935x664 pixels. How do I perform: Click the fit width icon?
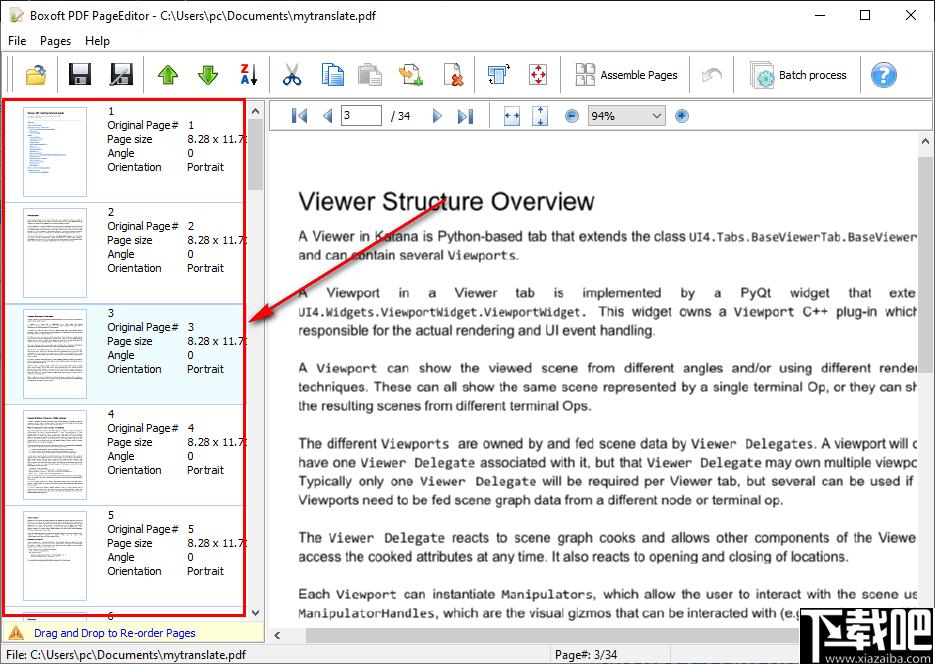512,116
